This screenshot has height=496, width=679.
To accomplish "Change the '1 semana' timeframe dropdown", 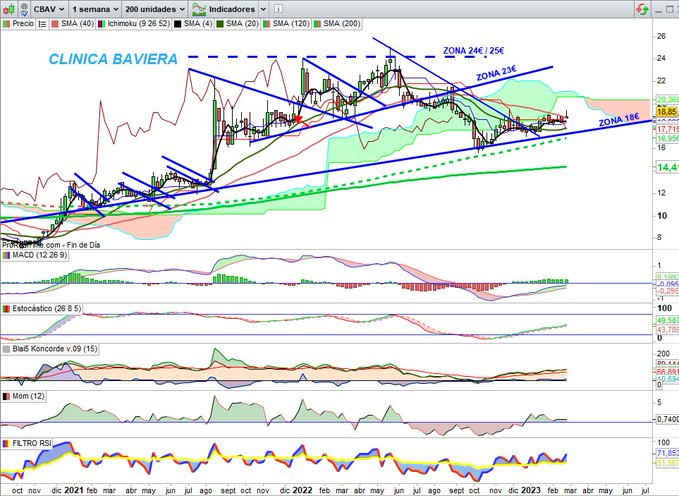I will (95, 9).
